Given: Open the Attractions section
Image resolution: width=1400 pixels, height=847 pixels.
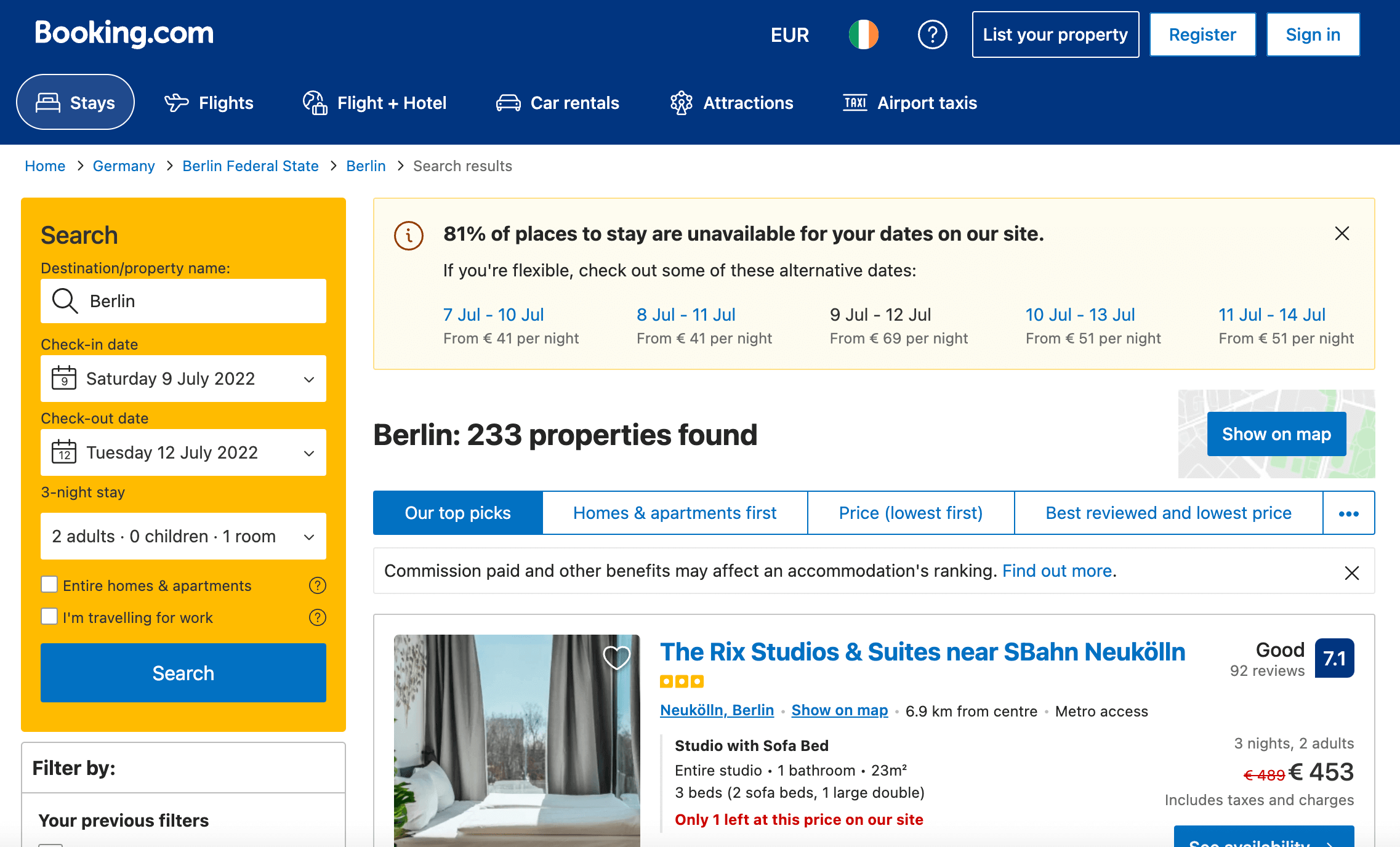Looking at the screenshot, I should pos(748,103).
